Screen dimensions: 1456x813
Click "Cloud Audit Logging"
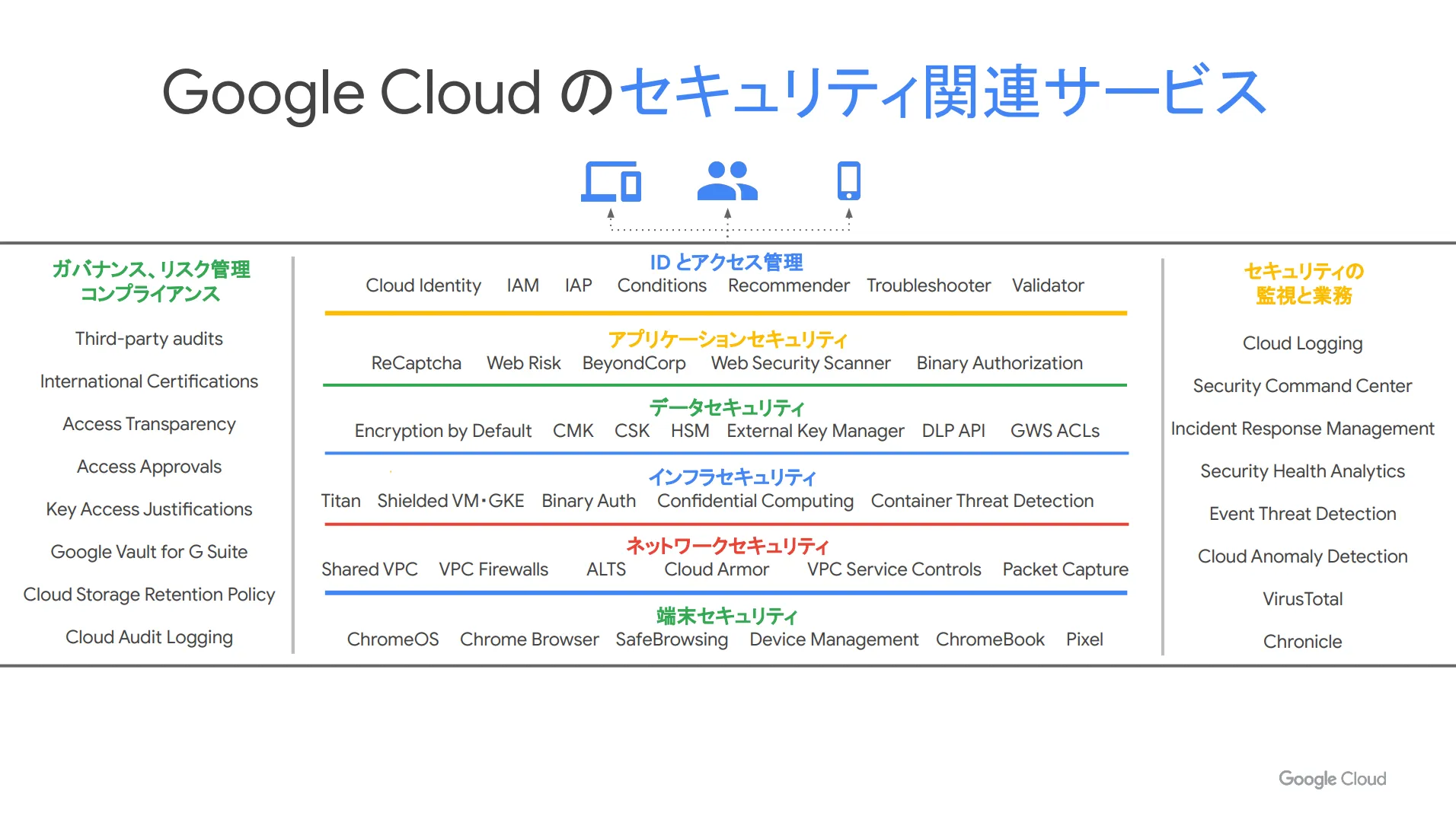tap(149, 638)
